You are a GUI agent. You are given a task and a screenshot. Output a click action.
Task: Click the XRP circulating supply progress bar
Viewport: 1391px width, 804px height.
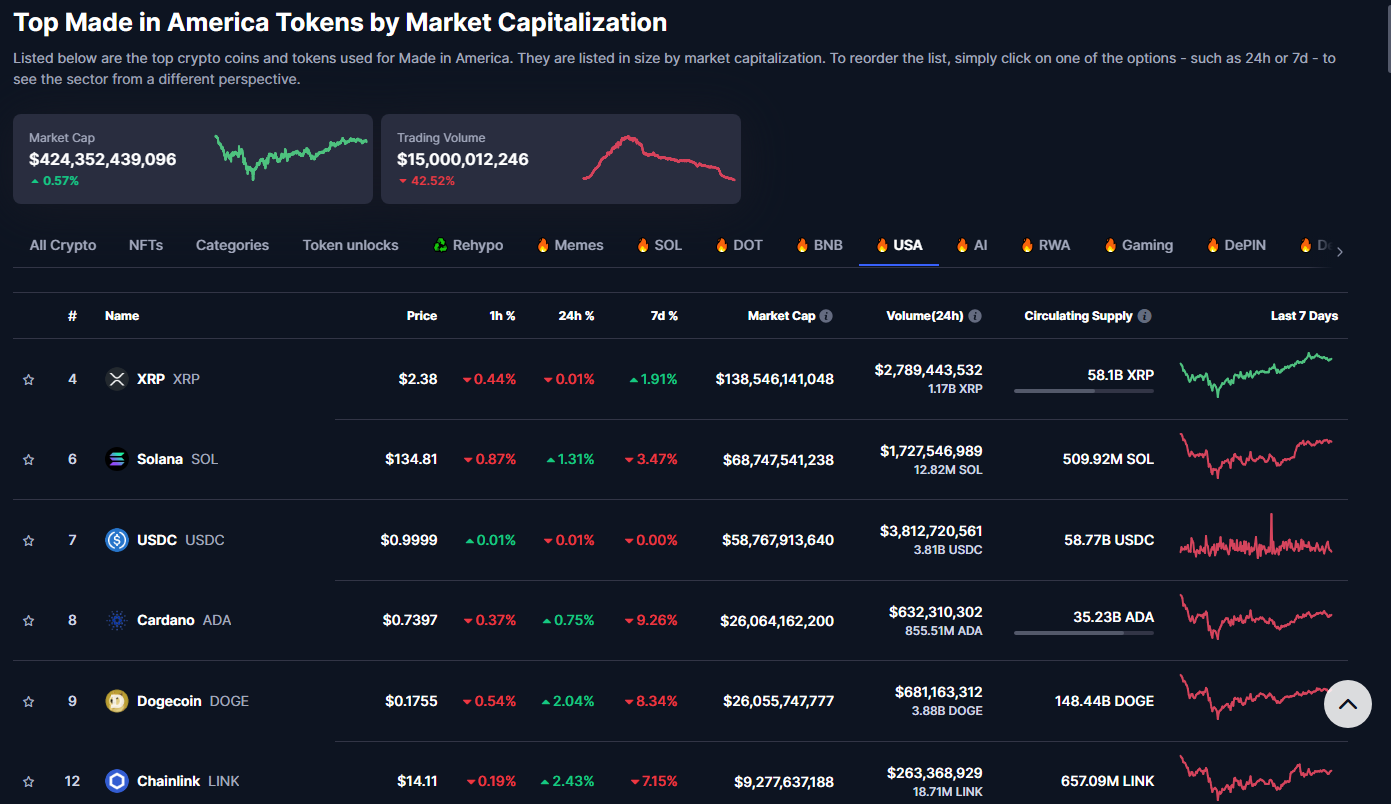[1084, 391]
